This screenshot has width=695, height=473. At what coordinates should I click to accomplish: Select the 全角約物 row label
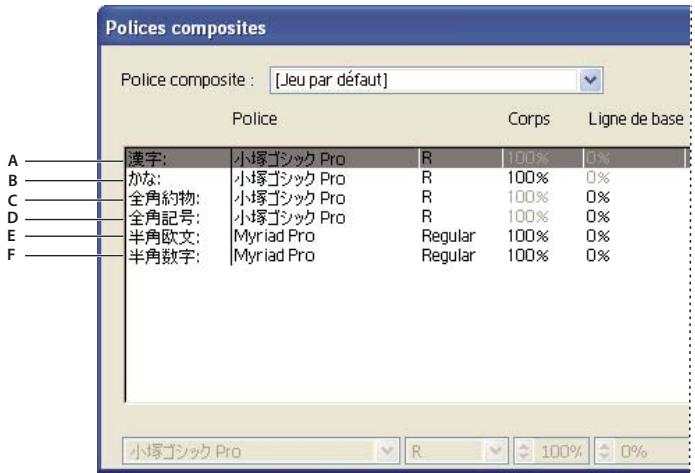[164, 197]
